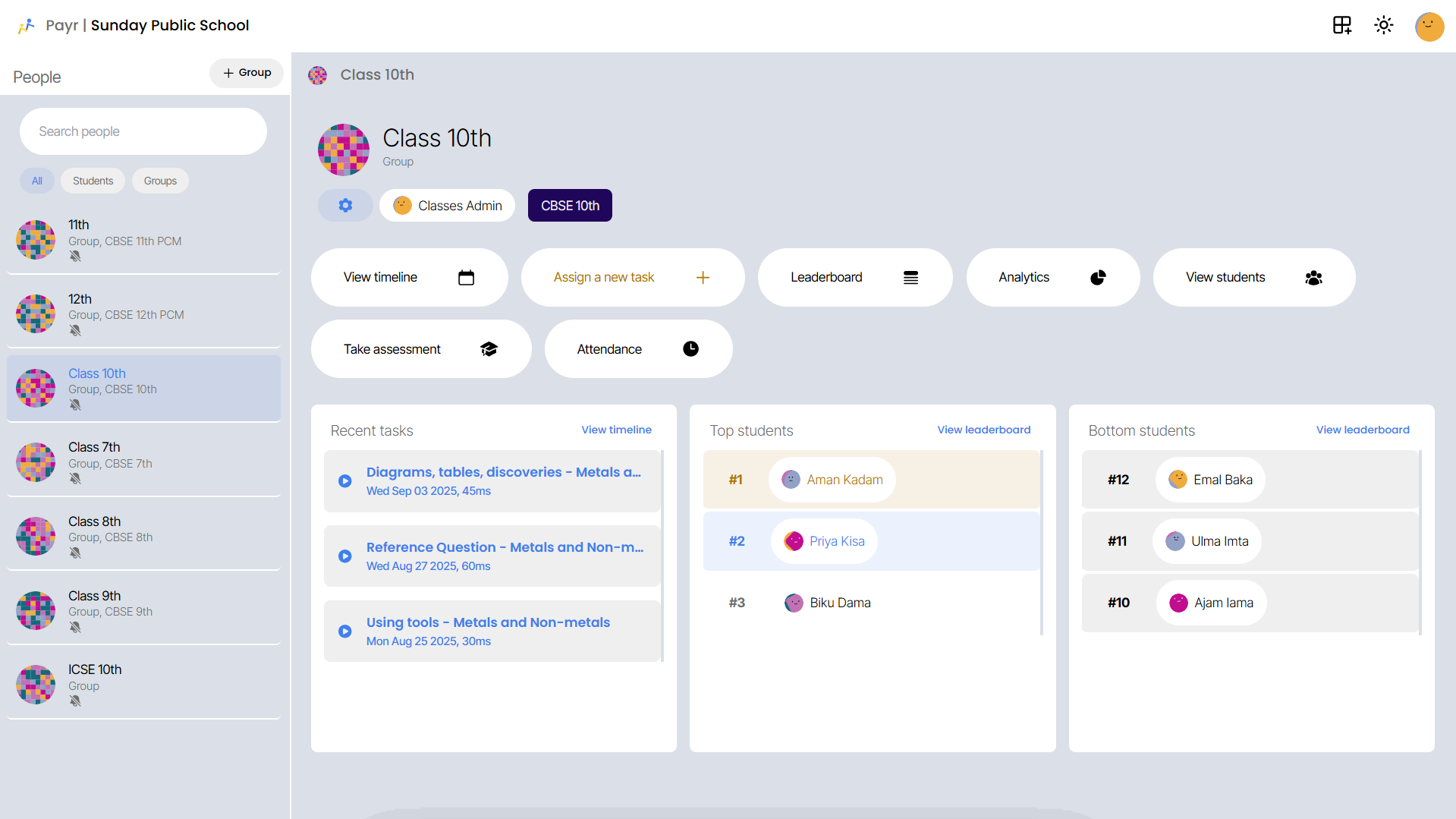Open the Classes Admin dropdown
This screenshot has width=1456, height=819.
447,205
